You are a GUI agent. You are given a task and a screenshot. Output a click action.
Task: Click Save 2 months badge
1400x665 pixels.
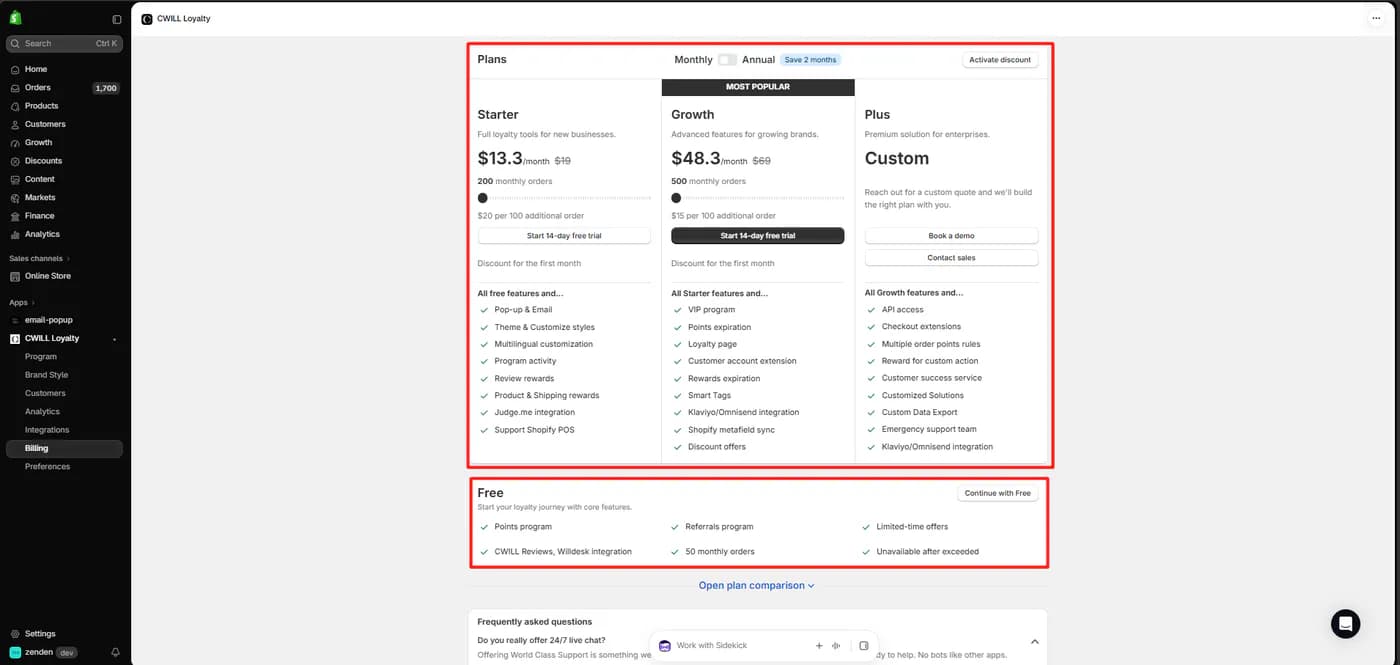tap(810, 60)
